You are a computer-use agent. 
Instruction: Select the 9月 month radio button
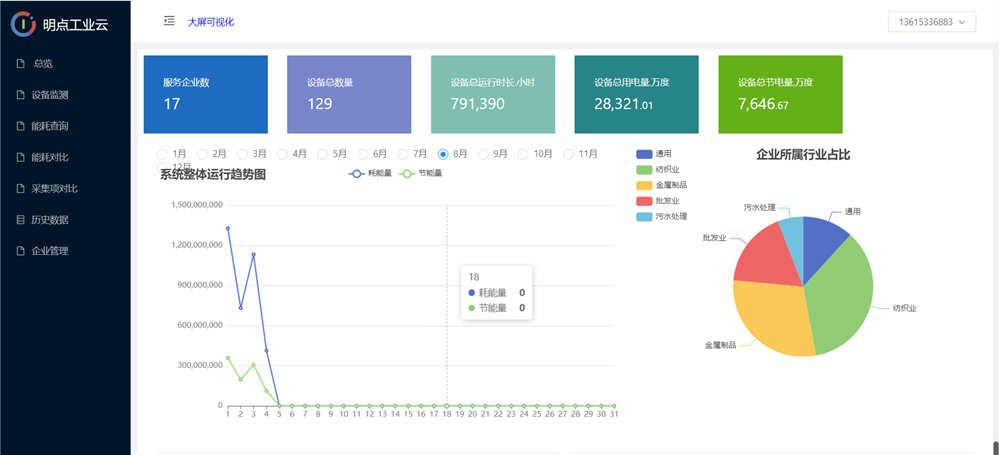[x=483, y=154]
